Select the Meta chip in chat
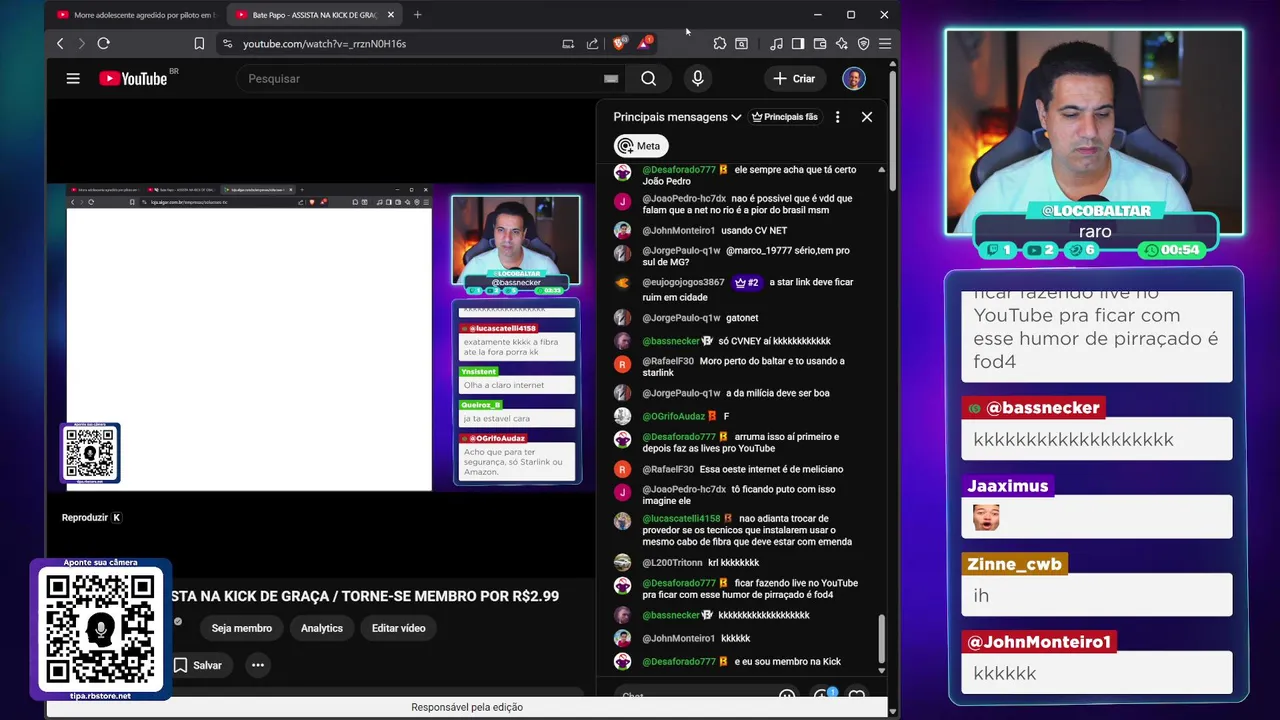Image resolution: width=1280 pixels, height=720 pixels. click(640, 146)
